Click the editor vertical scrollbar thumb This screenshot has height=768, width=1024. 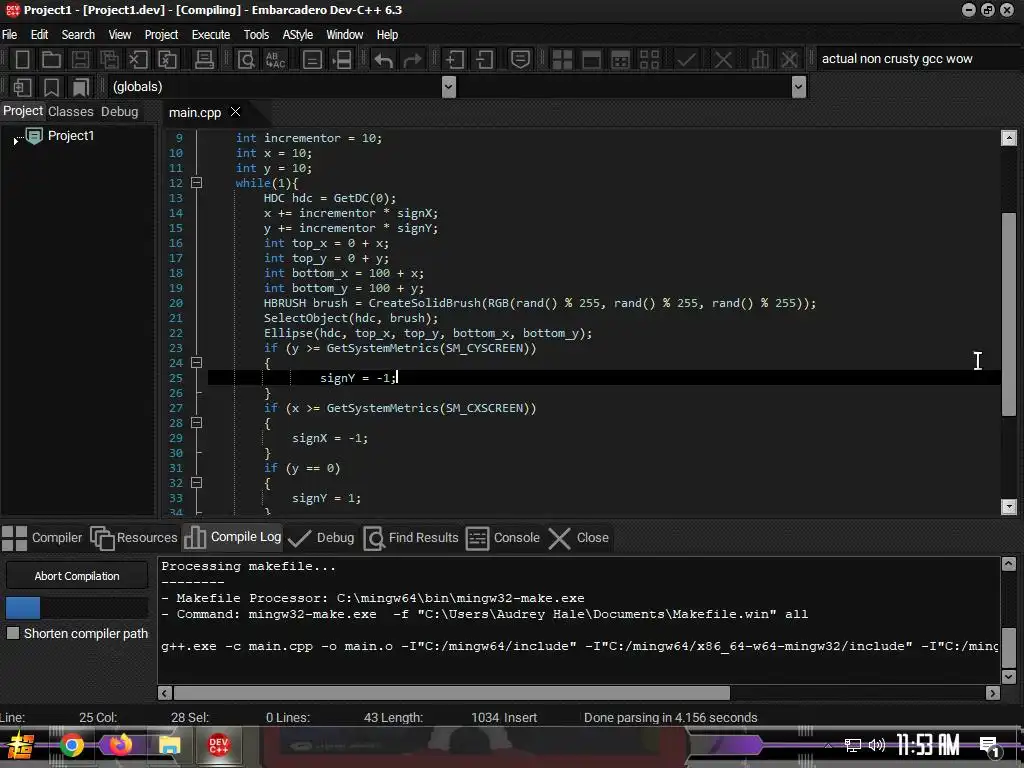point(1009,314)
